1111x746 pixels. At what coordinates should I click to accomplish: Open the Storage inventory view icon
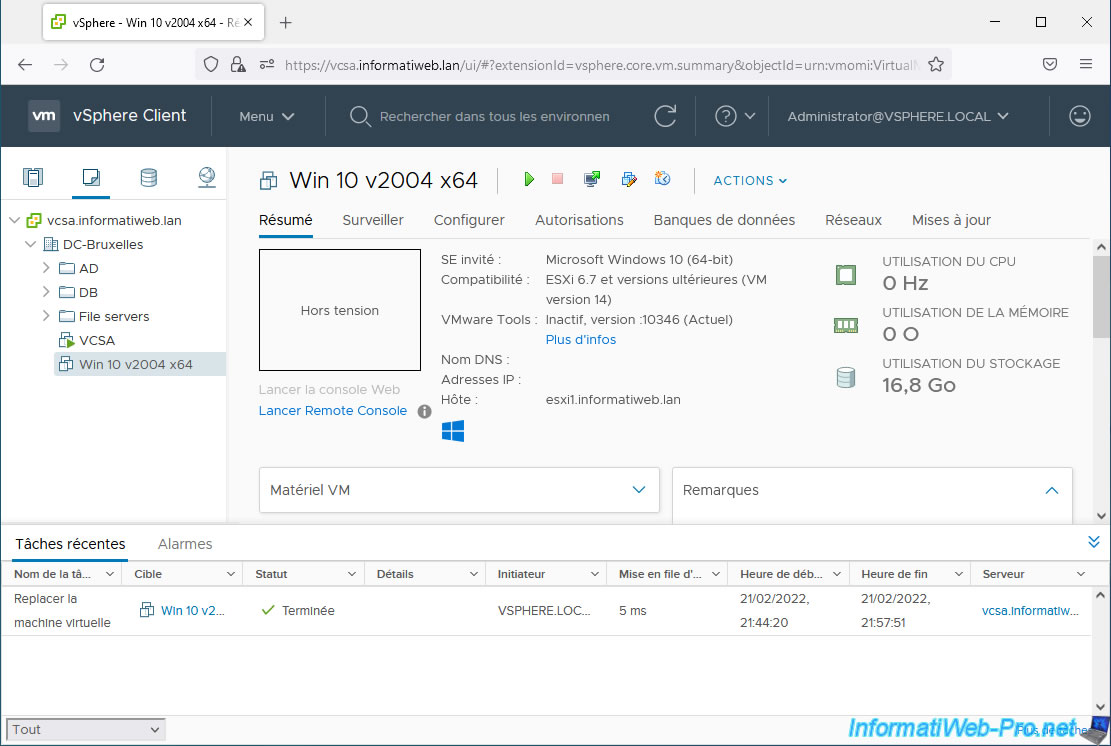(x=148, y=178)
